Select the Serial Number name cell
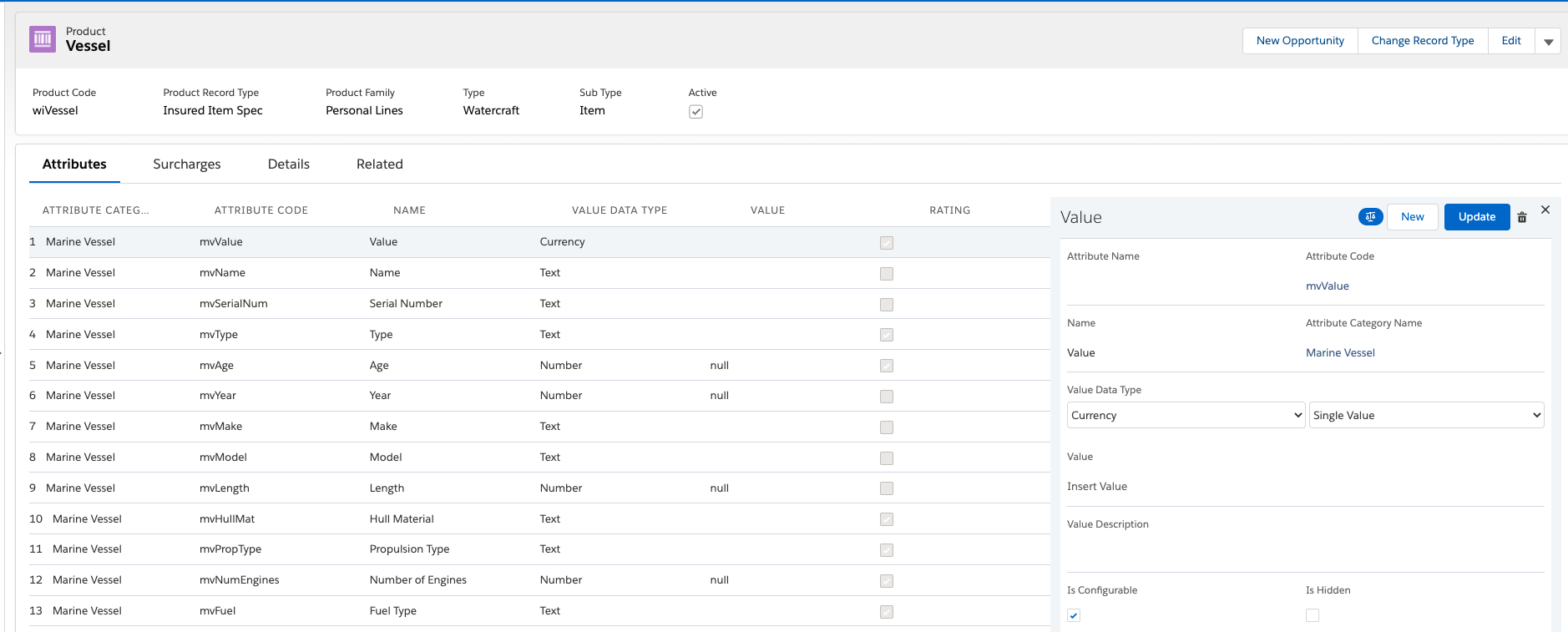1568x632 pixels. pos(406,303)
